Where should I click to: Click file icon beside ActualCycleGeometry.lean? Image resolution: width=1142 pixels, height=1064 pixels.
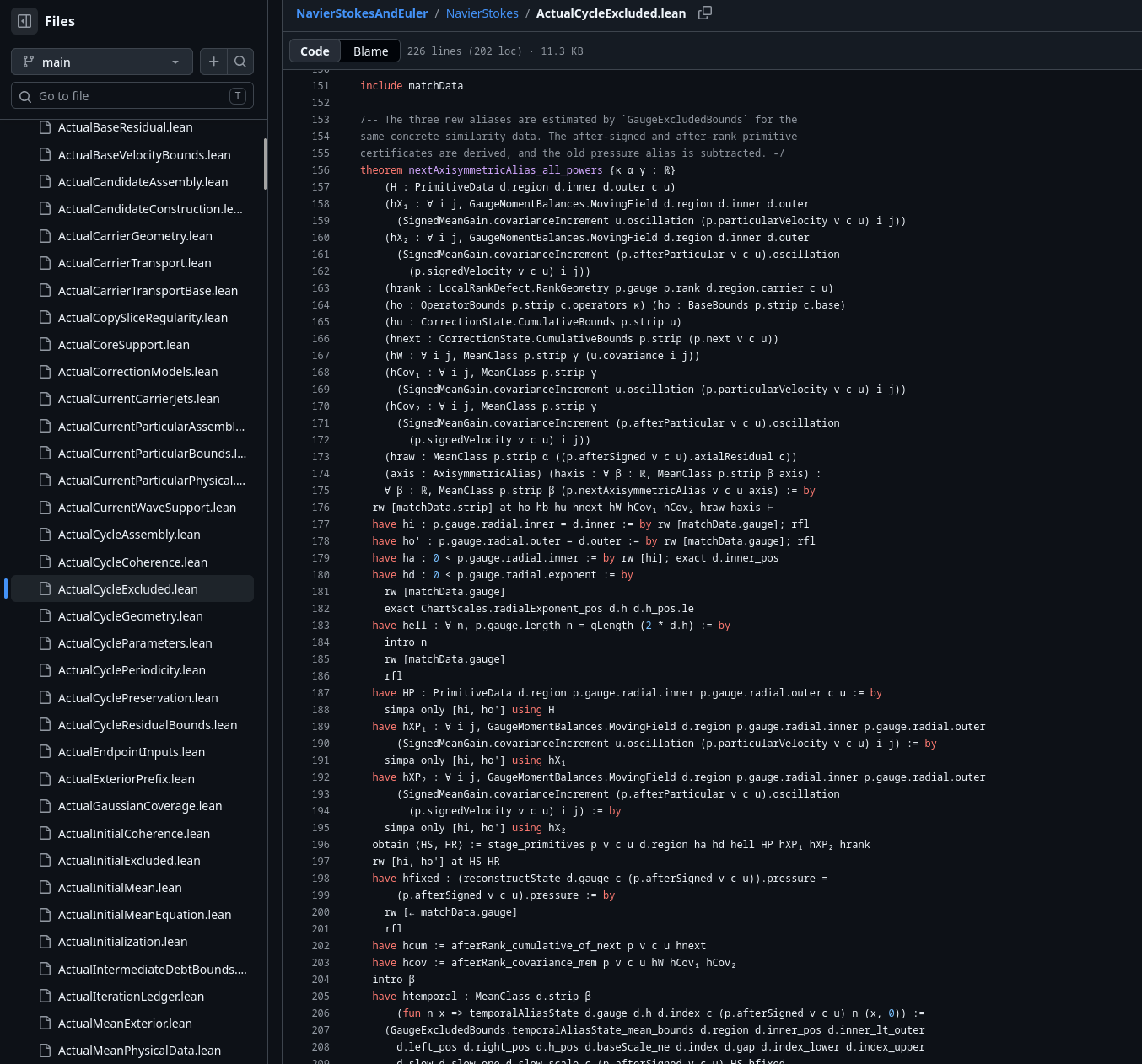click(x=46, y=616)
